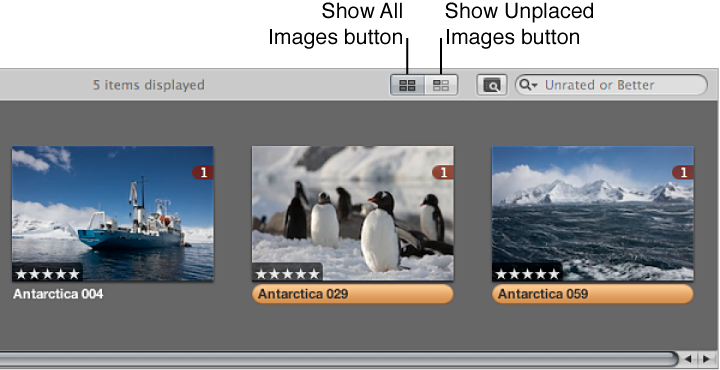720x370 pixels.
Task: Click the Antarctica 059 orange label
Action: pyautogui.click(x=593, y=294)
